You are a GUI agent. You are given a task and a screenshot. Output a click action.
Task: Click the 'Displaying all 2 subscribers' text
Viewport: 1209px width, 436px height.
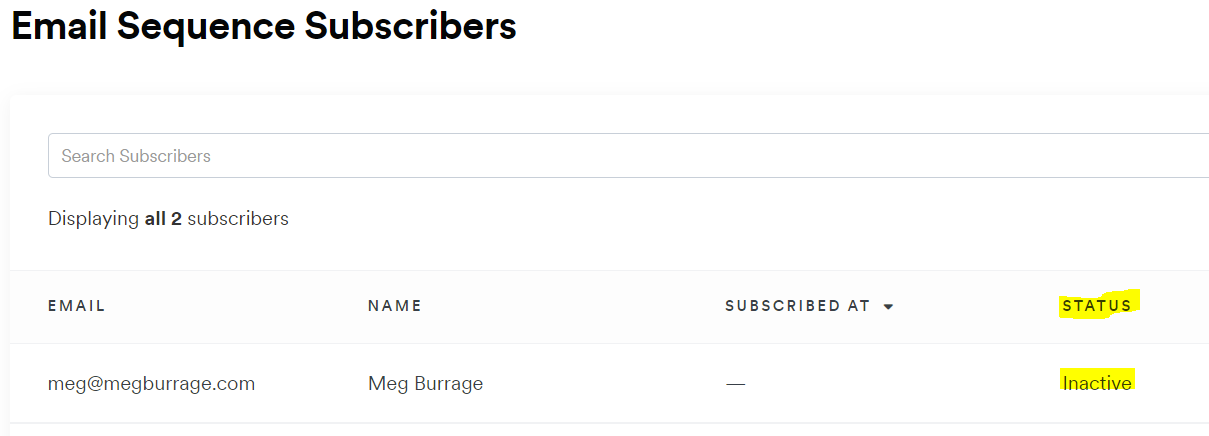point(168,218)
